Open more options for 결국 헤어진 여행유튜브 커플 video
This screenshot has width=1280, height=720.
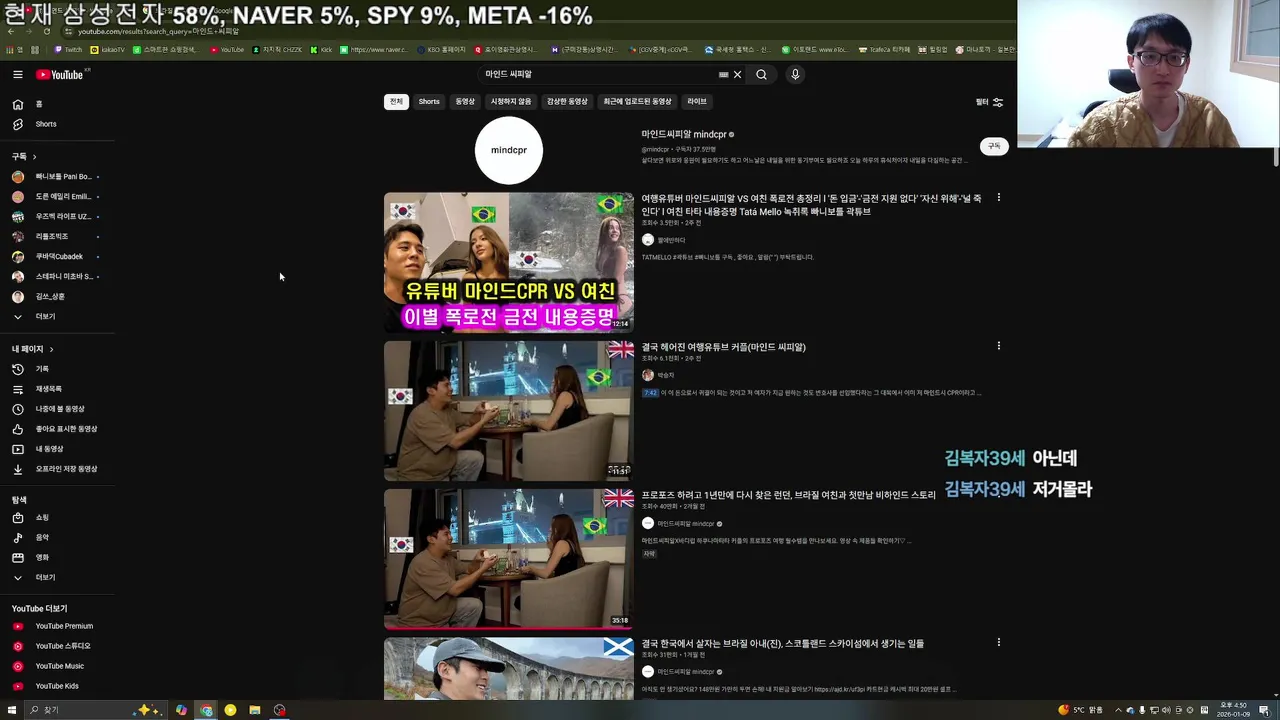tap(998, 346)
